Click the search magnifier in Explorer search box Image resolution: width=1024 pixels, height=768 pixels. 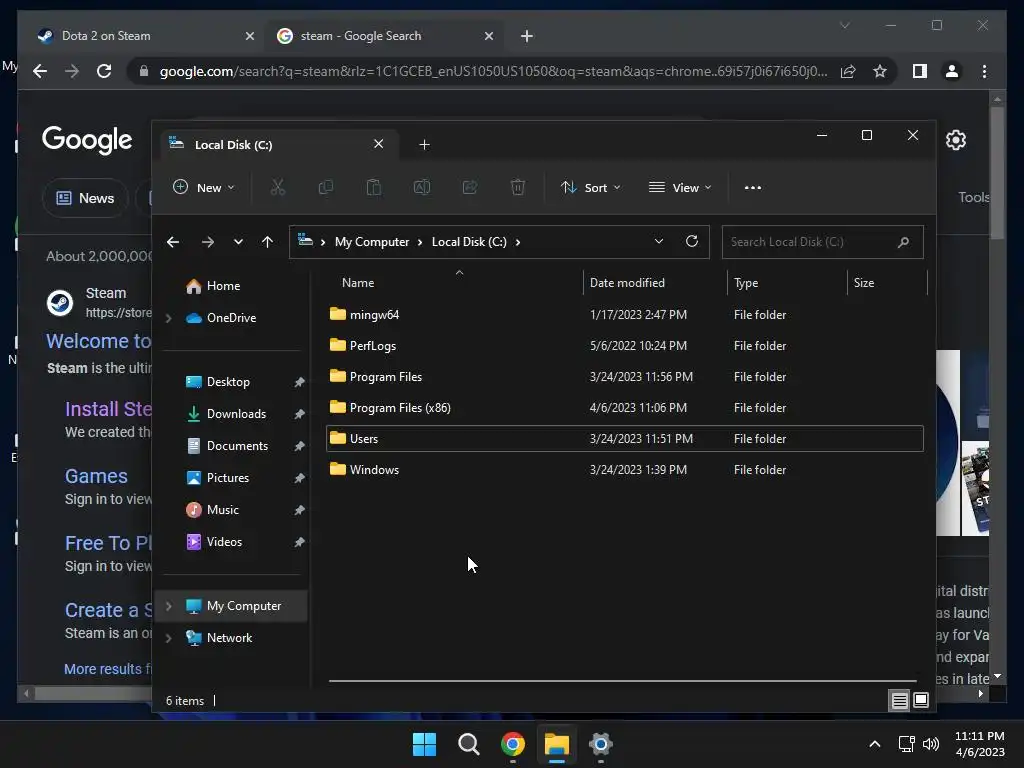903,242
